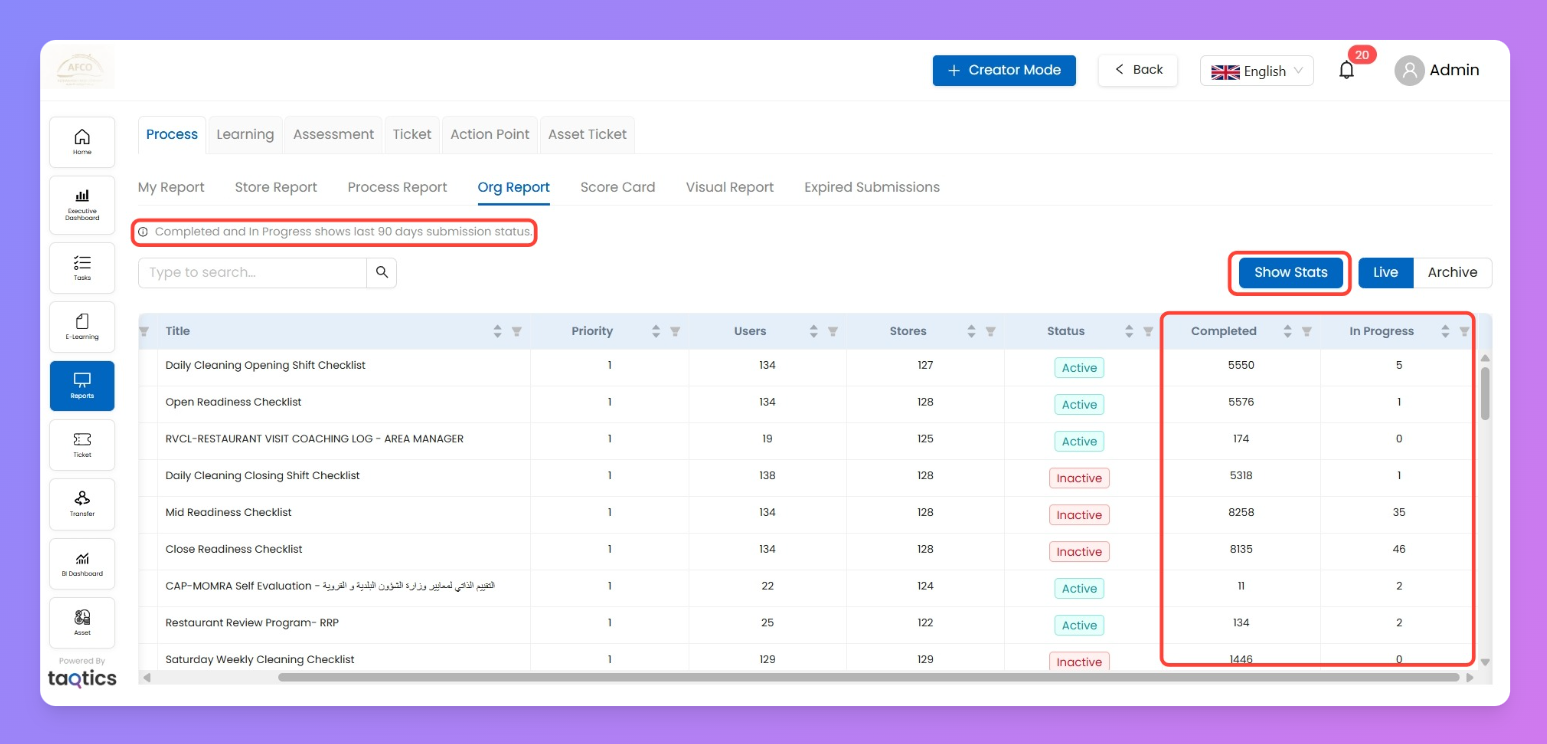
Task: Select the Live toggle option
Action: 1385,272
